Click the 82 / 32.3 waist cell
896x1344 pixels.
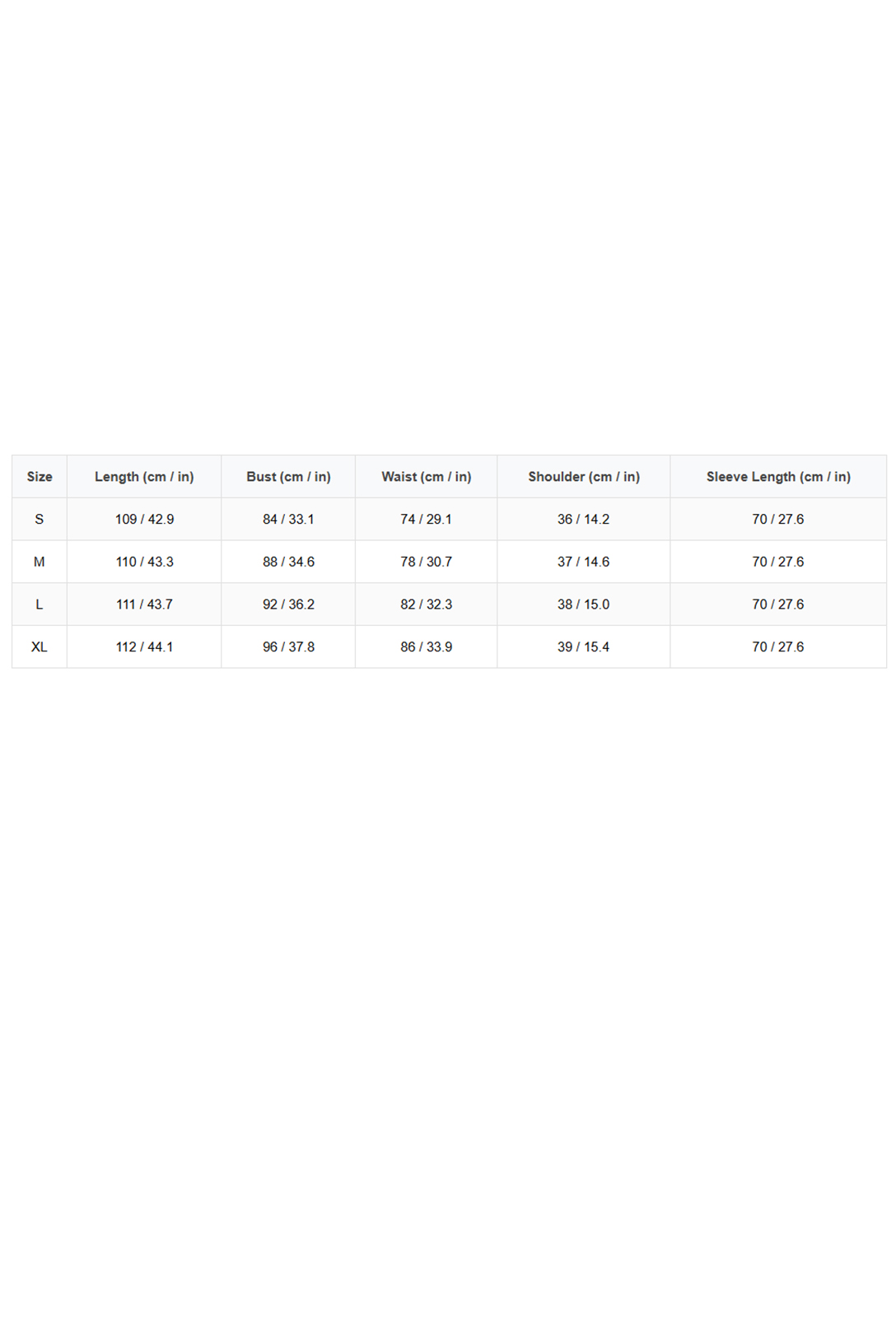click(427, 604)
